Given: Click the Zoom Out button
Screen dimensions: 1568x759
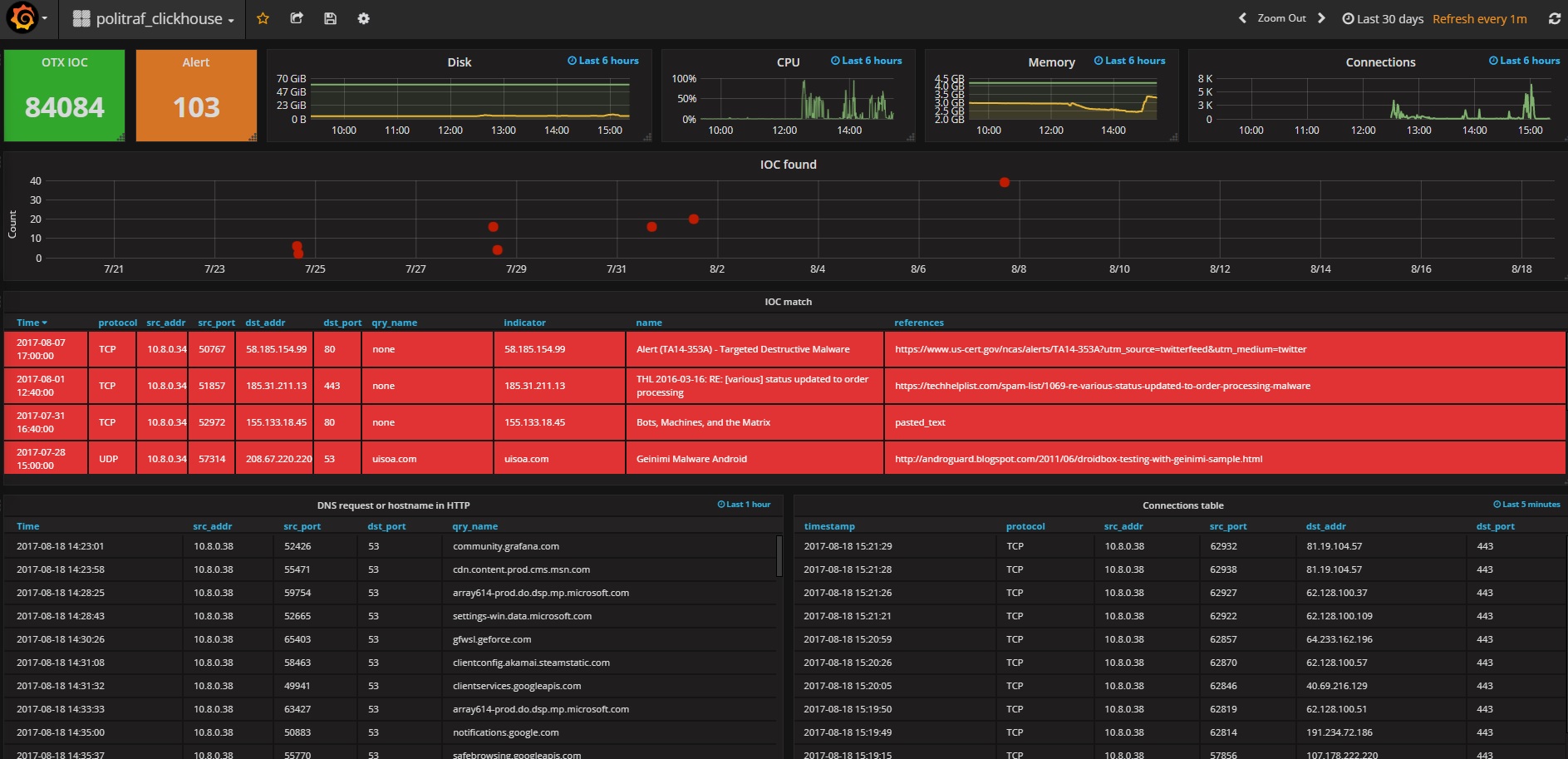Looking at the screenshot, I should pos(1281,18).
